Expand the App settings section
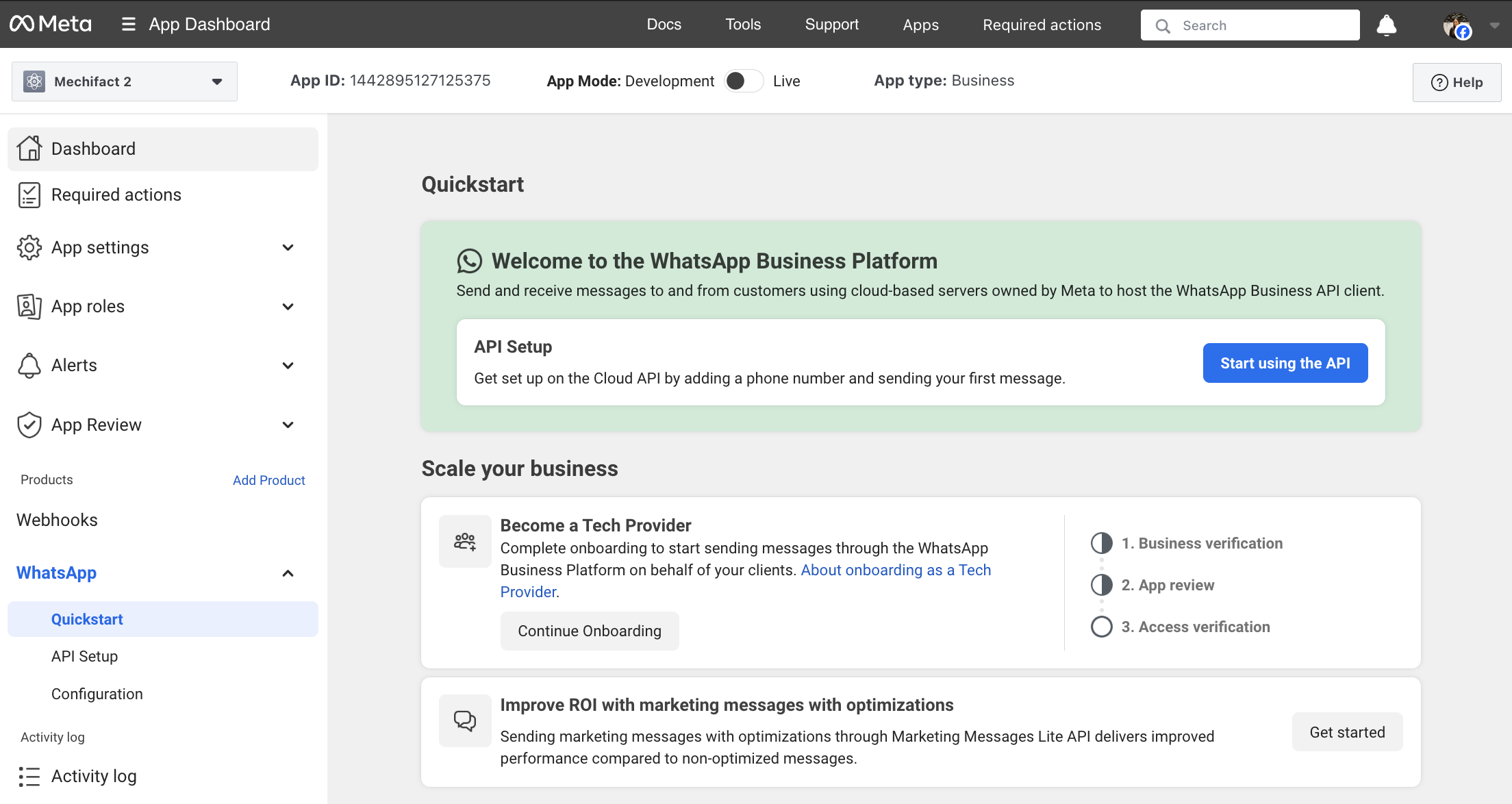The image size is (1512, 804). [x=288, y=247]
